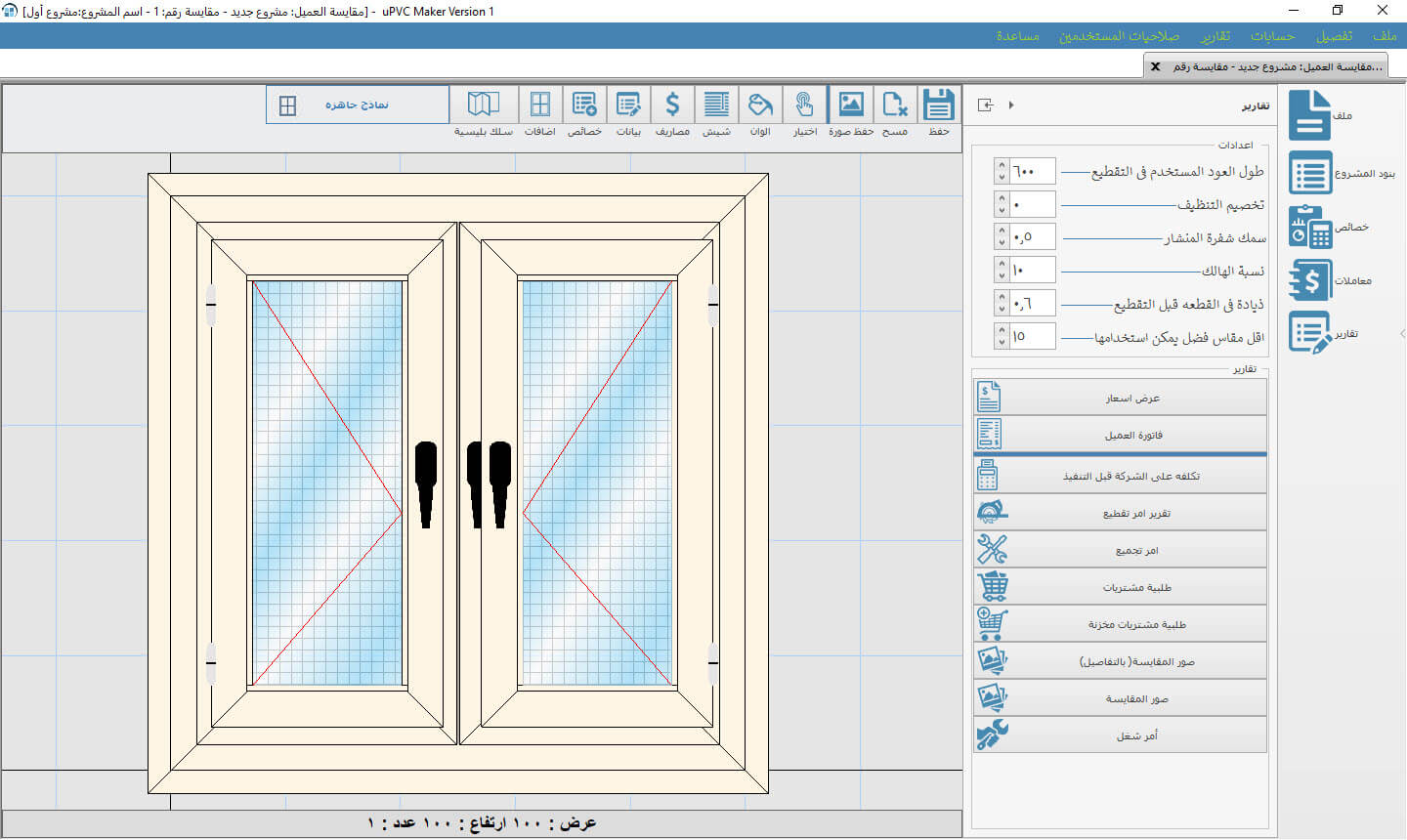
Task: Click the Save (حفظ) floppy disk icon
Action: tap(938, 105)
